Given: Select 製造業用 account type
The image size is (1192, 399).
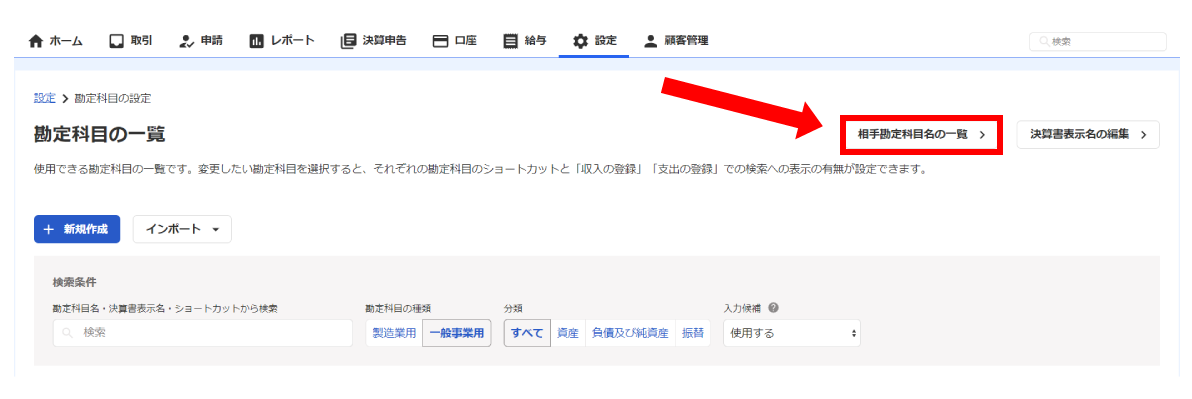Looking at the screenshot, I should pyautogui.click(x=394, y=333).
